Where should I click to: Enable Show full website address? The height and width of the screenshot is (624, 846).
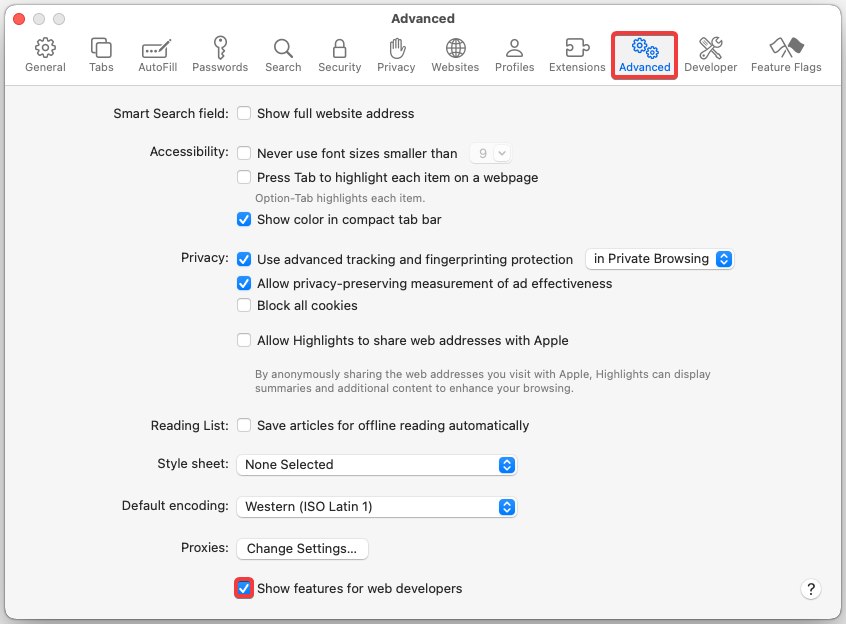tap(244, 114)
